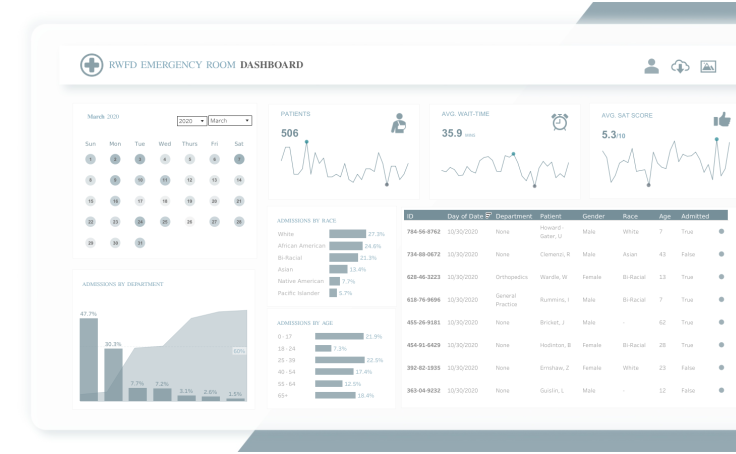Click the alarm clock icon in Avg. Wait-Time card
This screenshot has width=736, height=454.
[x=560, y=122]
